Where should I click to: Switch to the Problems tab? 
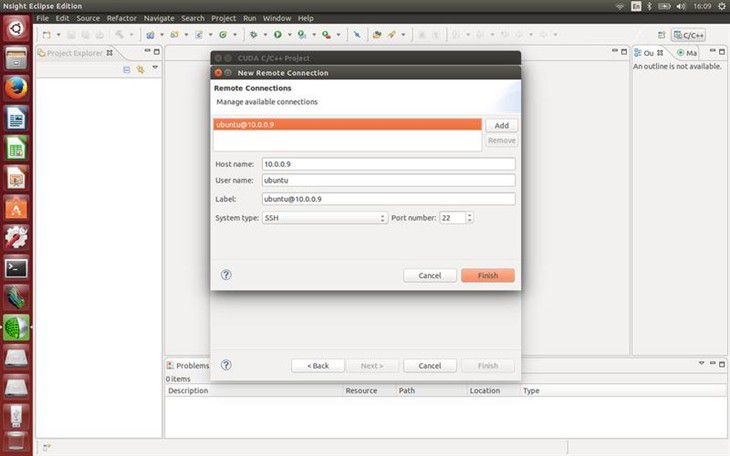pos(188,366)
